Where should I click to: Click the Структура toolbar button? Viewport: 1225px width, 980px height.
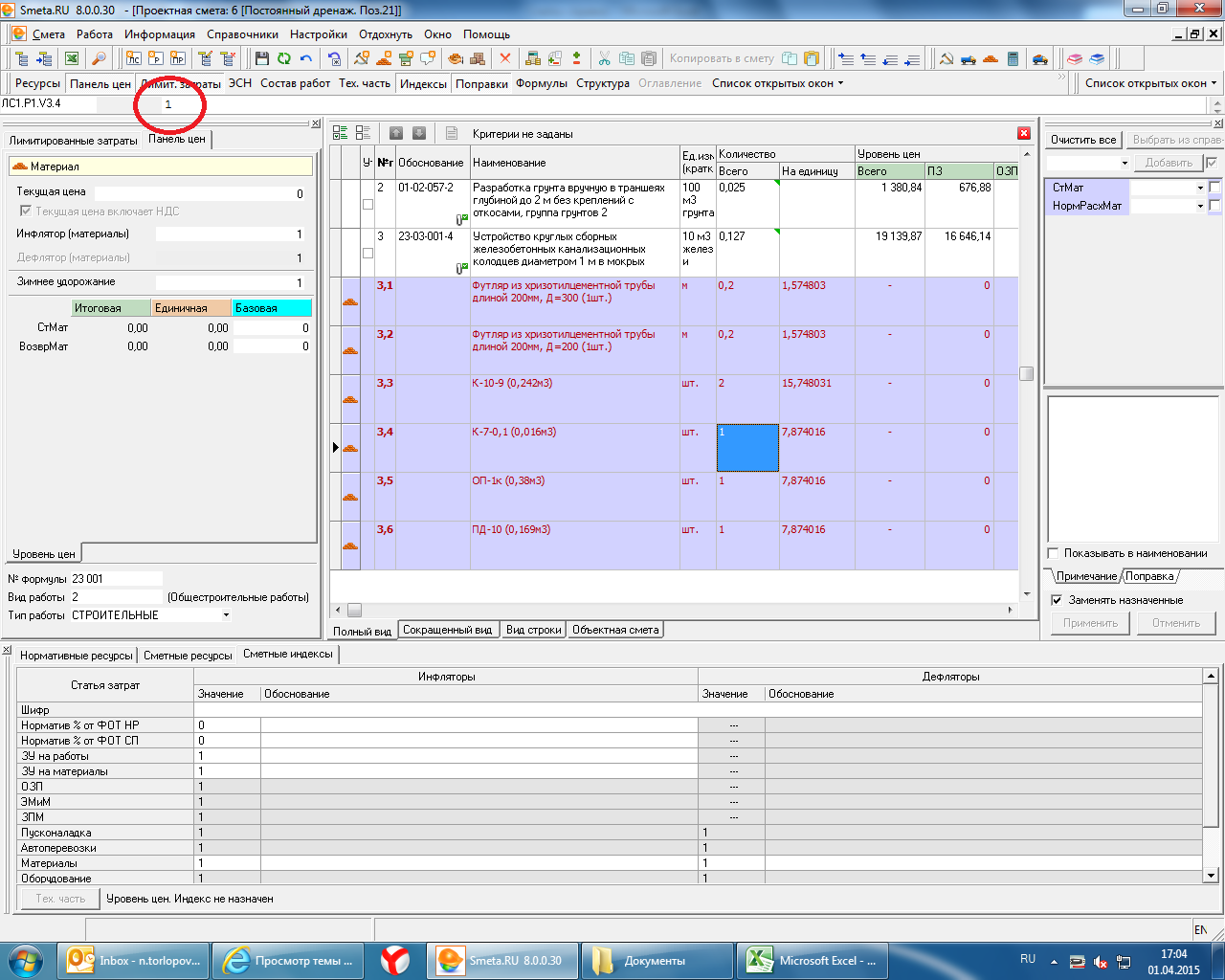tap(603, 83)
